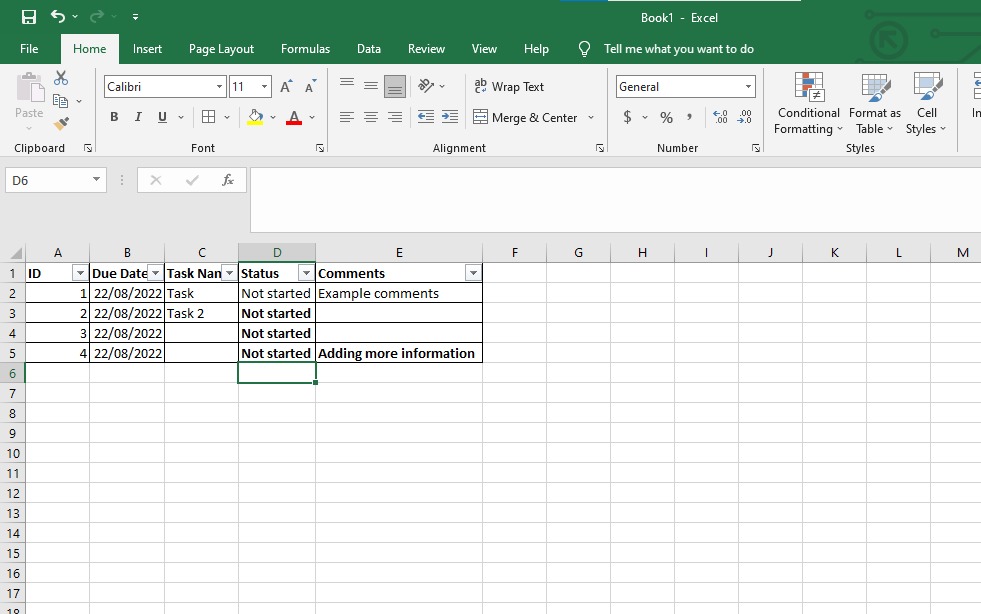Open the General number format dropdown

(748, 87)
